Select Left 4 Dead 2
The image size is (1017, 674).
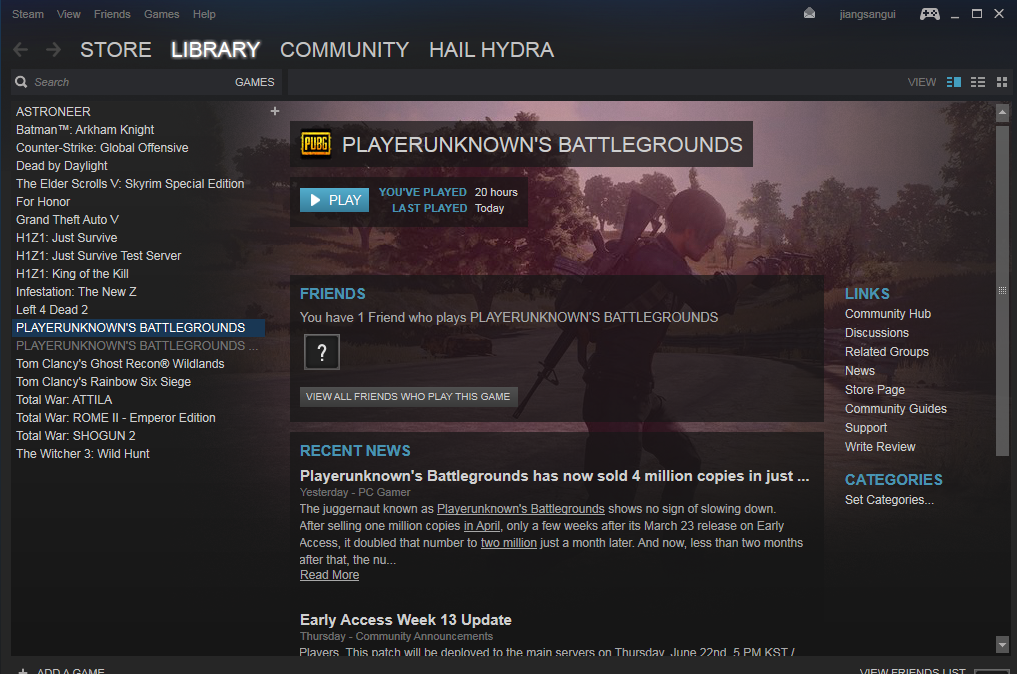coord(52,310)
